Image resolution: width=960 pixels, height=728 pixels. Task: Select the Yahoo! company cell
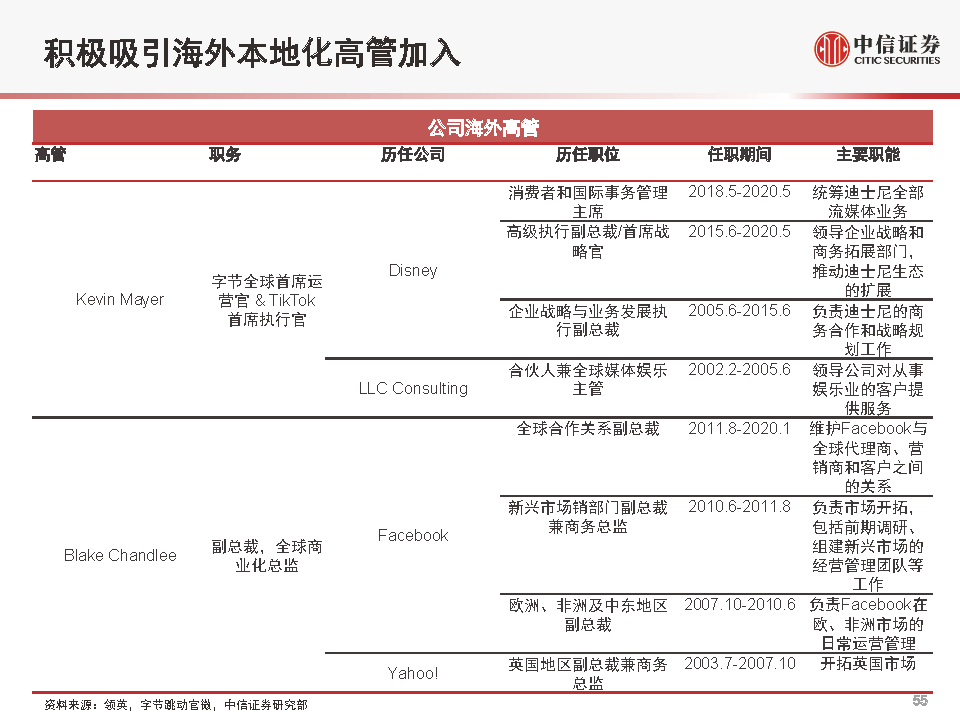(413, 673)
